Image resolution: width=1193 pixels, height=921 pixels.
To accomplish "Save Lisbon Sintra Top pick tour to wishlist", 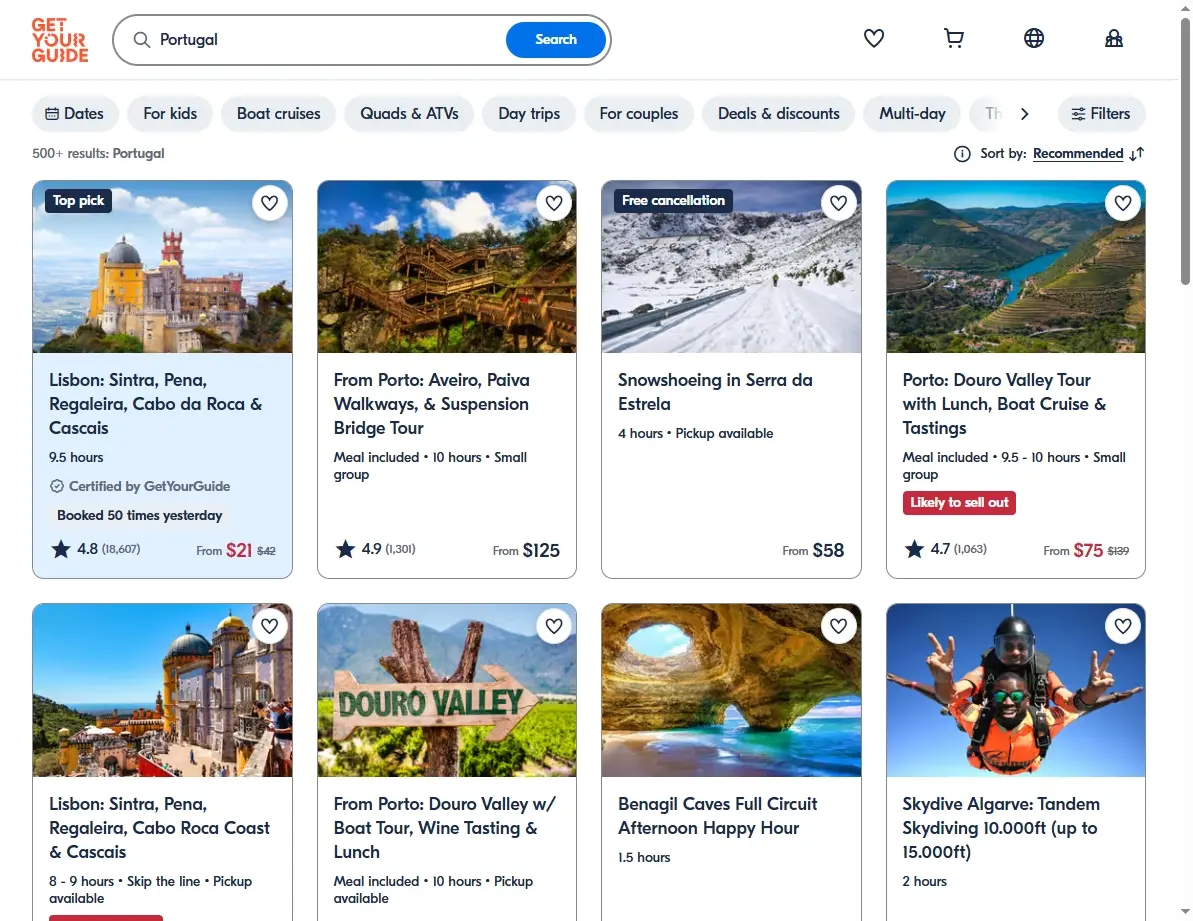I will (269, 203).
